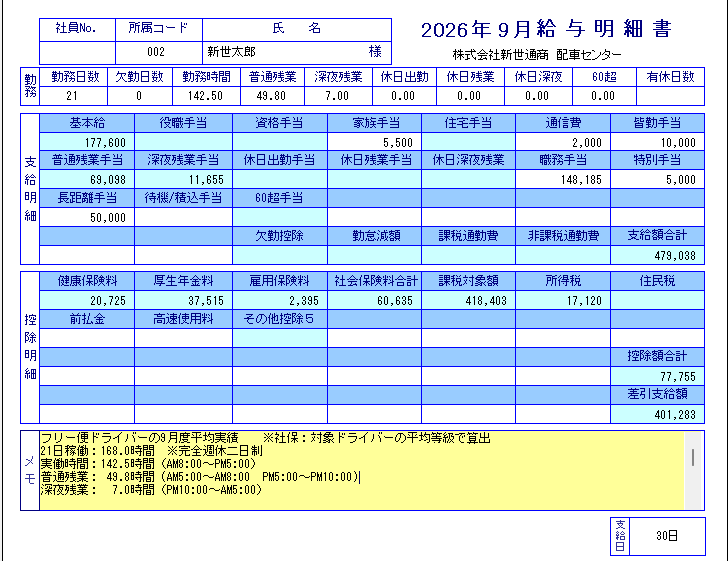Click the yellow memo text area

click(362, 470)
